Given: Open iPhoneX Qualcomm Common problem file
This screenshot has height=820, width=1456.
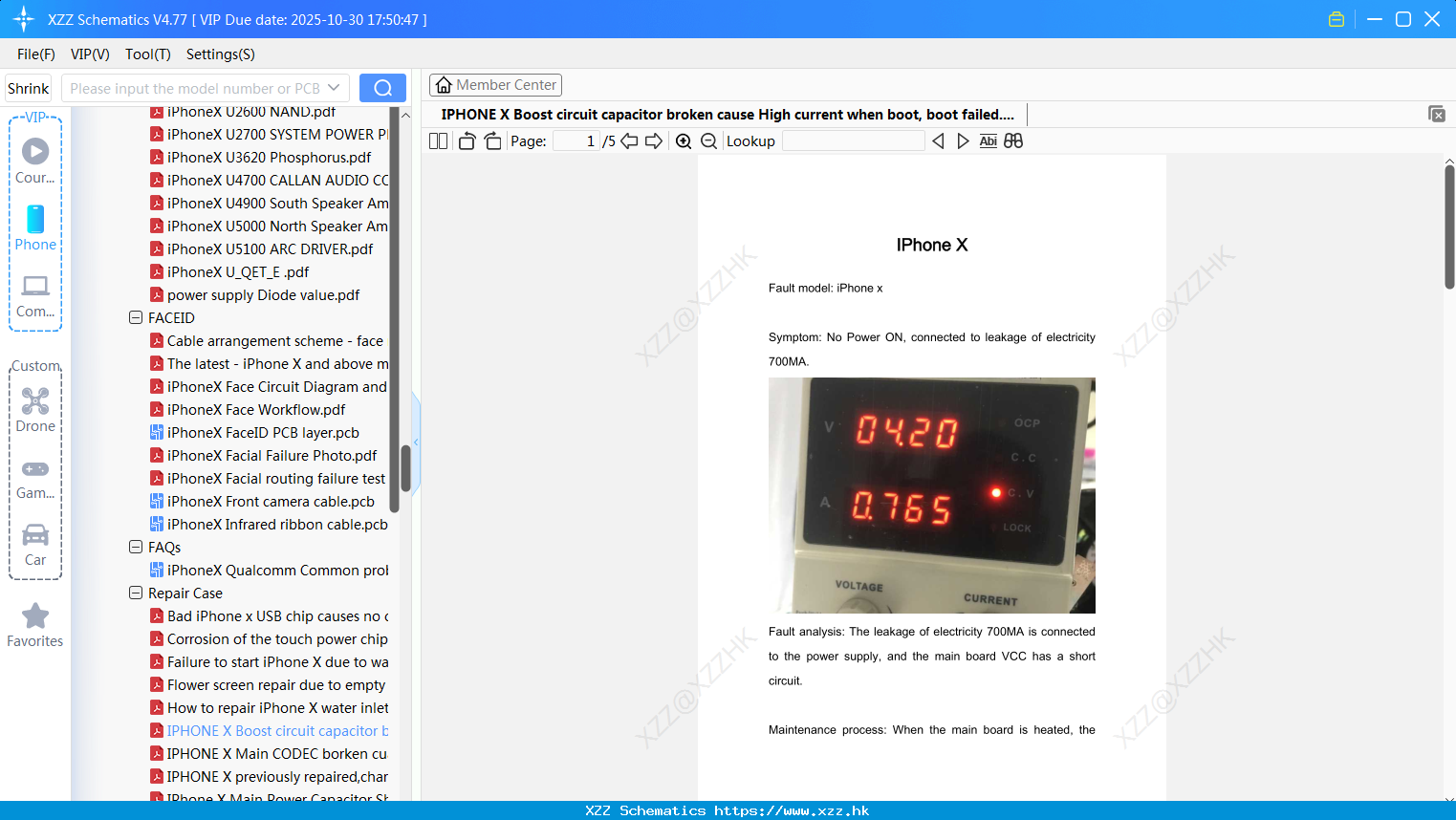Looking at the screenshot, I should pyautogui.click(x=277, y=570).
